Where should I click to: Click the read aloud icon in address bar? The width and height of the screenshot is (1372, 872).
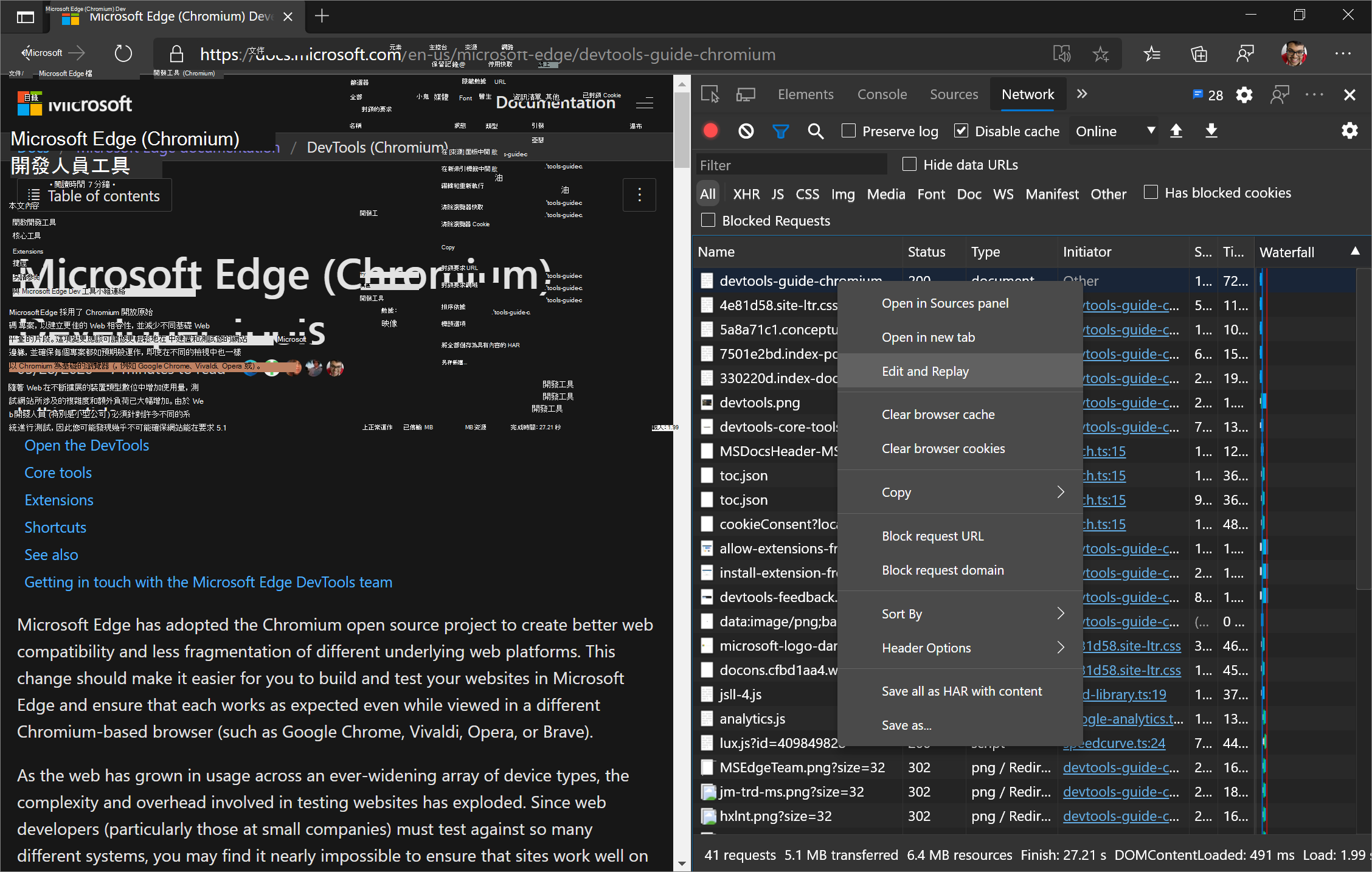click(1062, 54)
